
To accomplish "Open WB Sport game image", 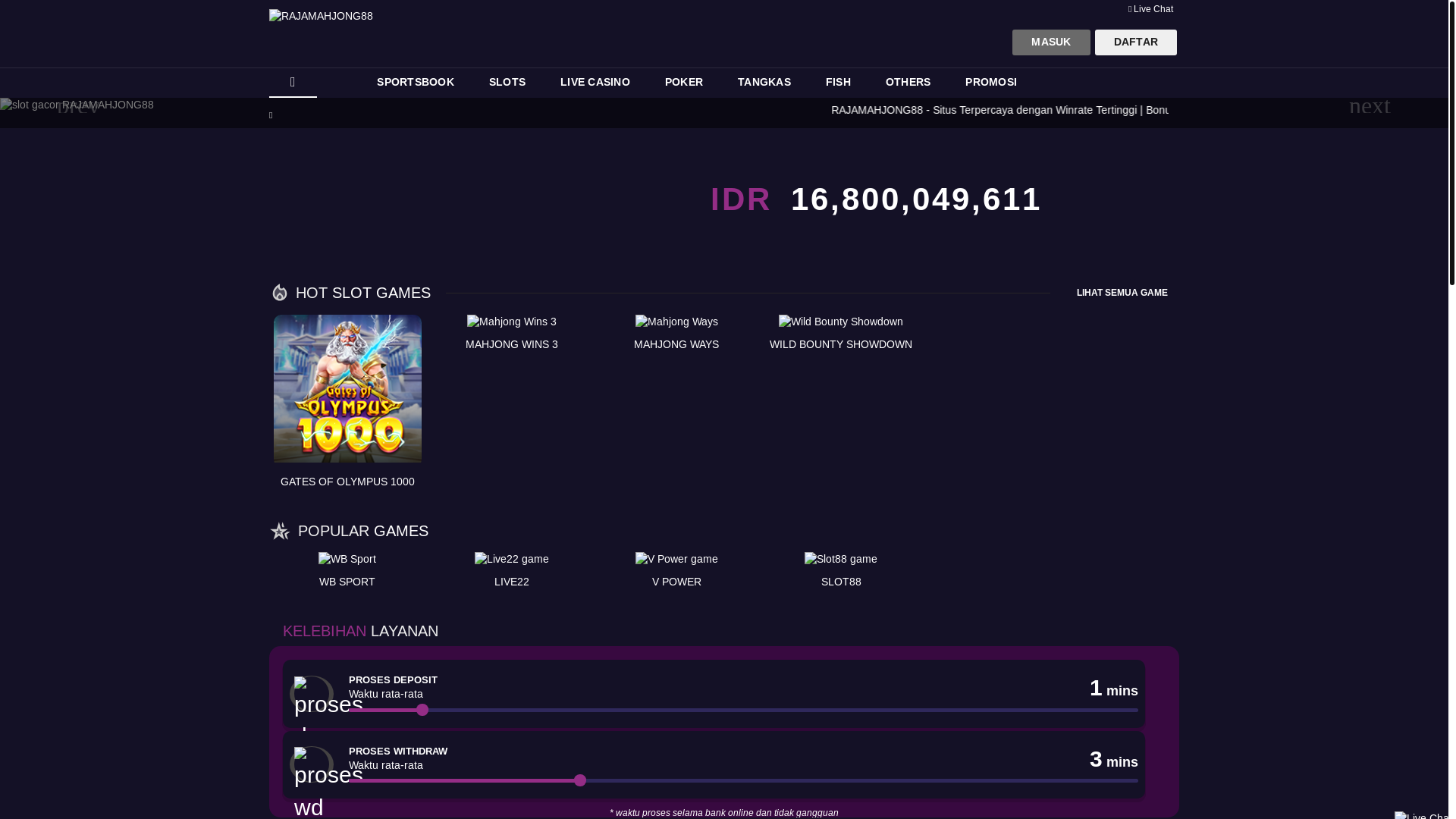I will [347, 559].
